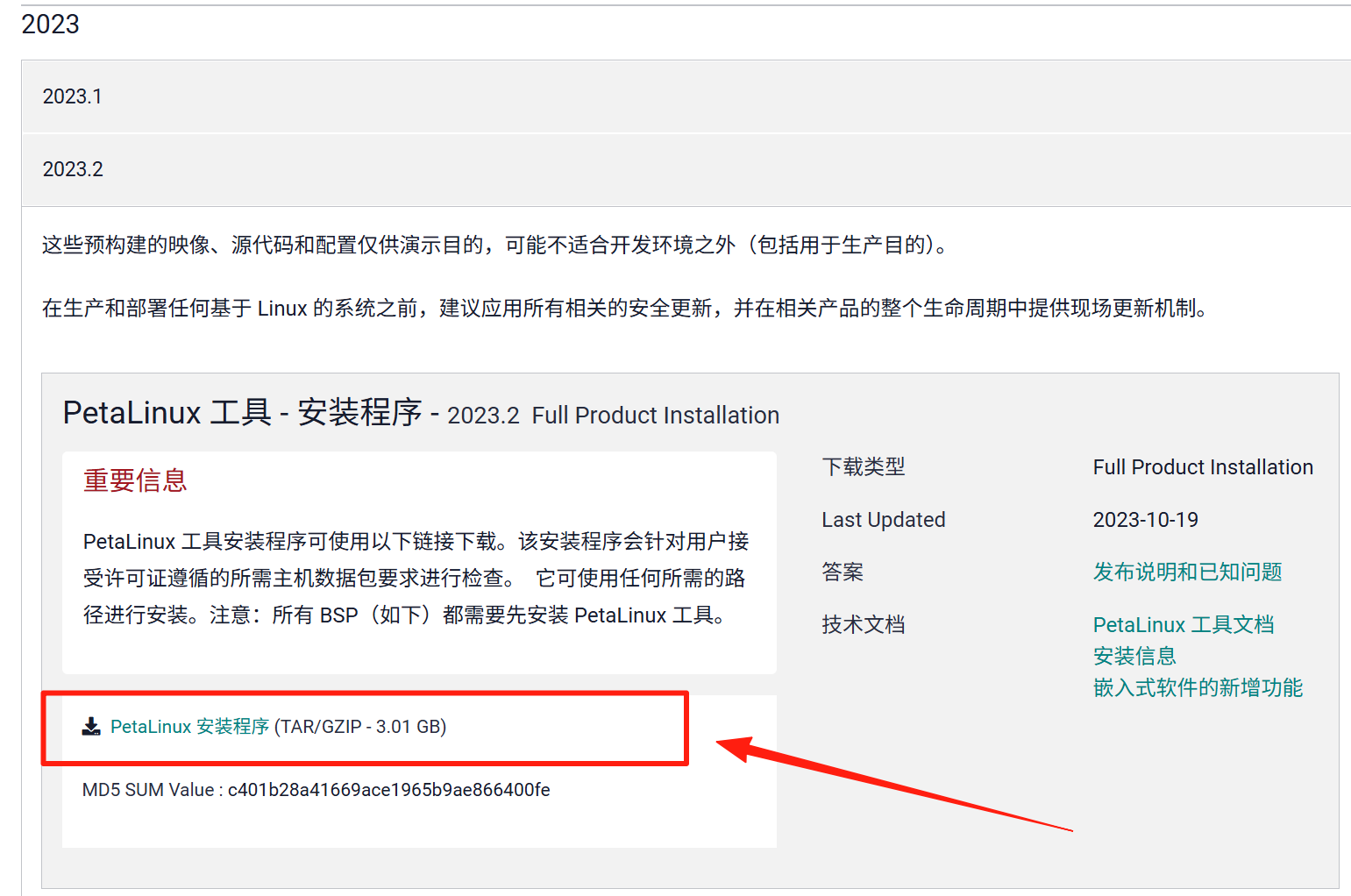Expand the 2023.1 accordion section
The height and width of the screenshot is (896, 1351).
(x=73, y=96)
